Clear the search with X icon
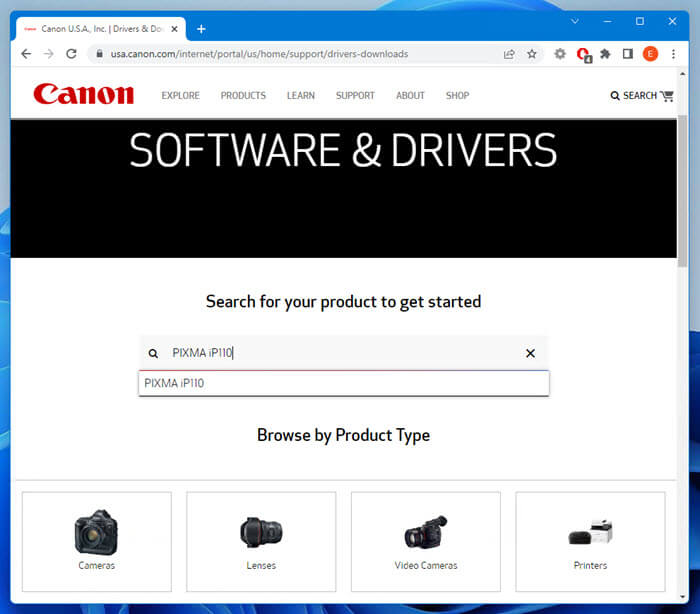This screenshot has height=614, width=700. [x=530, y=353]
